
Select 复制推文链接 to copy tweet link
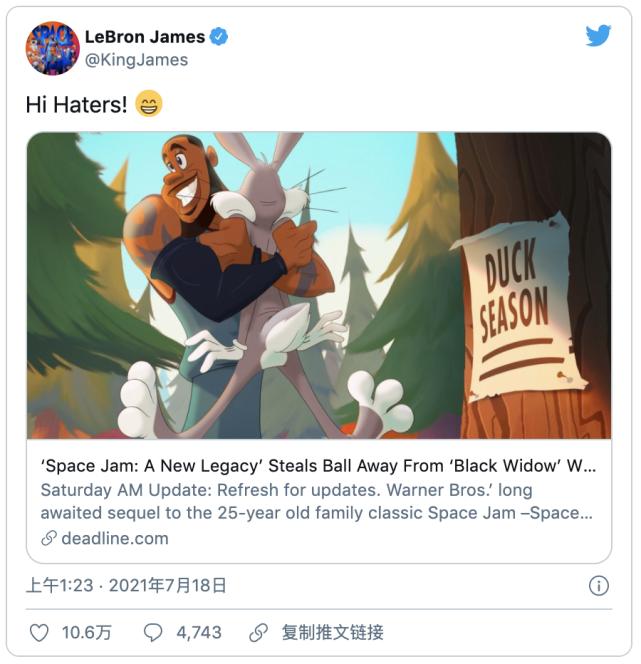click(333, 633)
